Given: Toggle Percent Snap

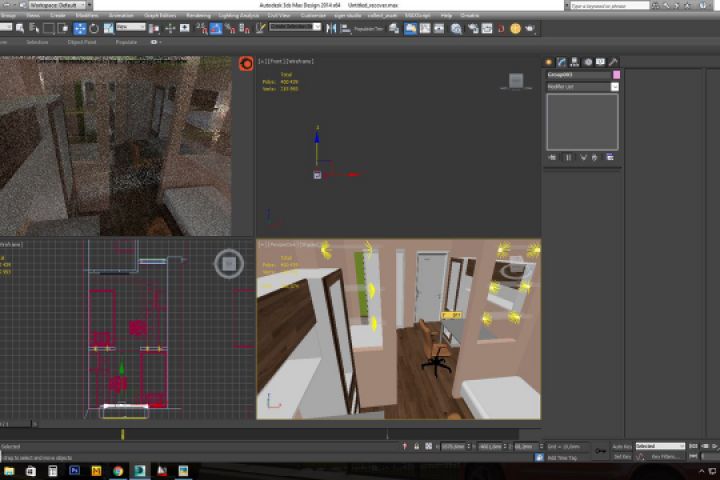Looking at the screenshot, I should 230,28.
